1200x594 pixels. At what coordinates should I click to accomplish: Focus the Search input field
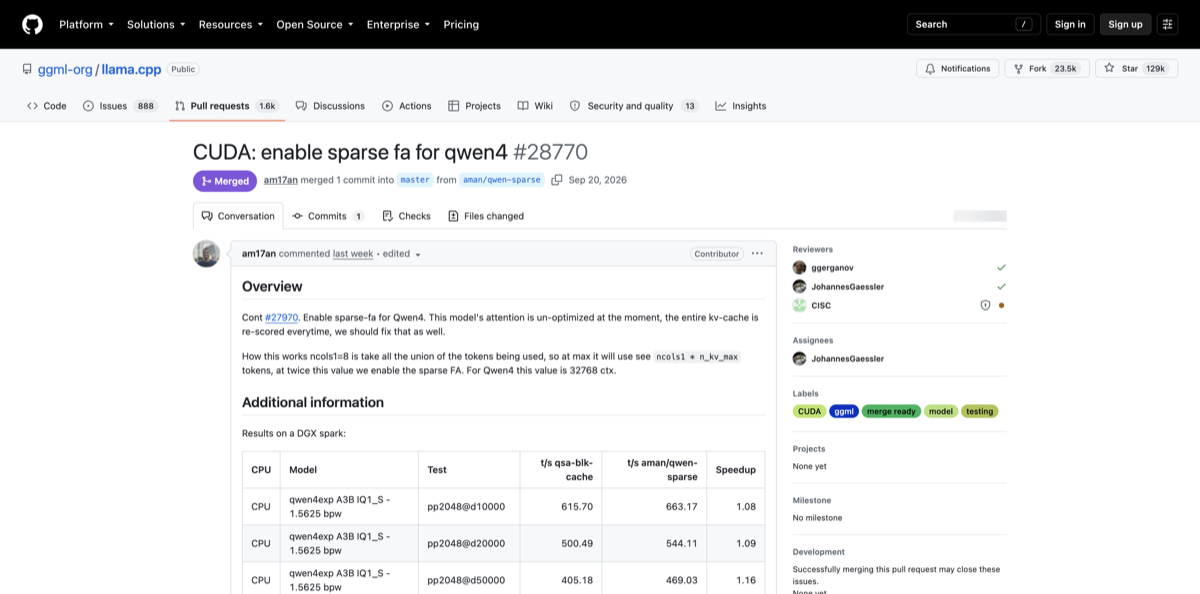(x=973, y=24)
